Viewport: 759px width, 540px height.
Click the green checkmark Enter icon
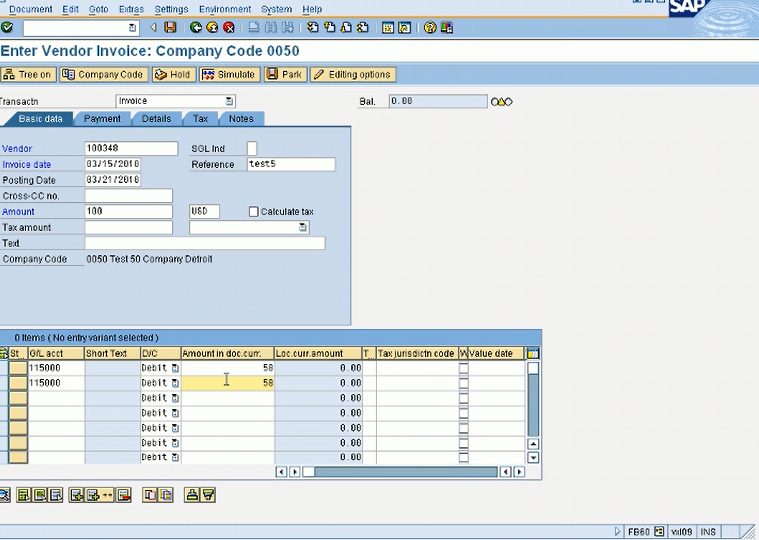tap(7, 28)
